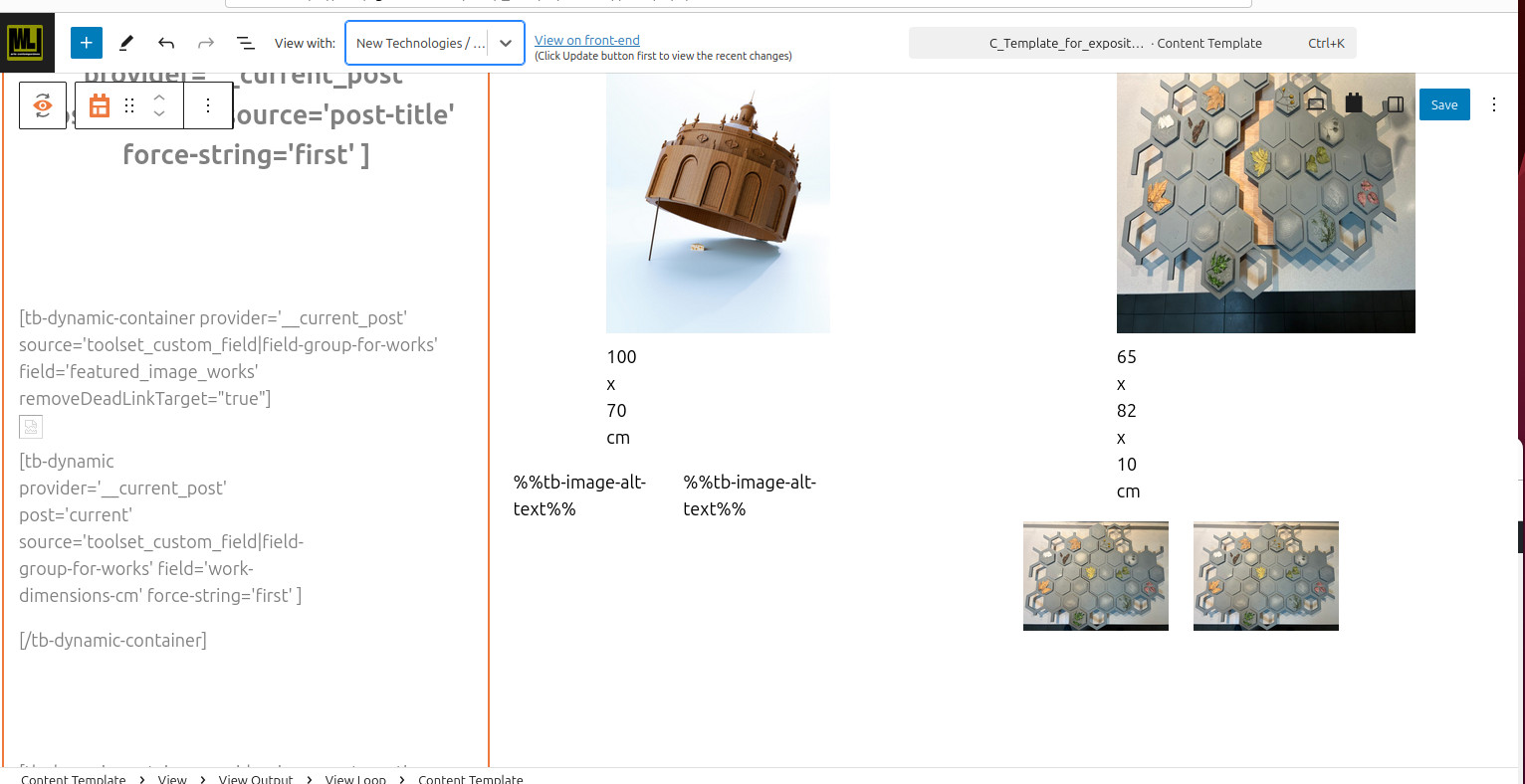Click the Redo arrow icon
The width and height of the screenshot is (1525, 784).
click(206, 43)
